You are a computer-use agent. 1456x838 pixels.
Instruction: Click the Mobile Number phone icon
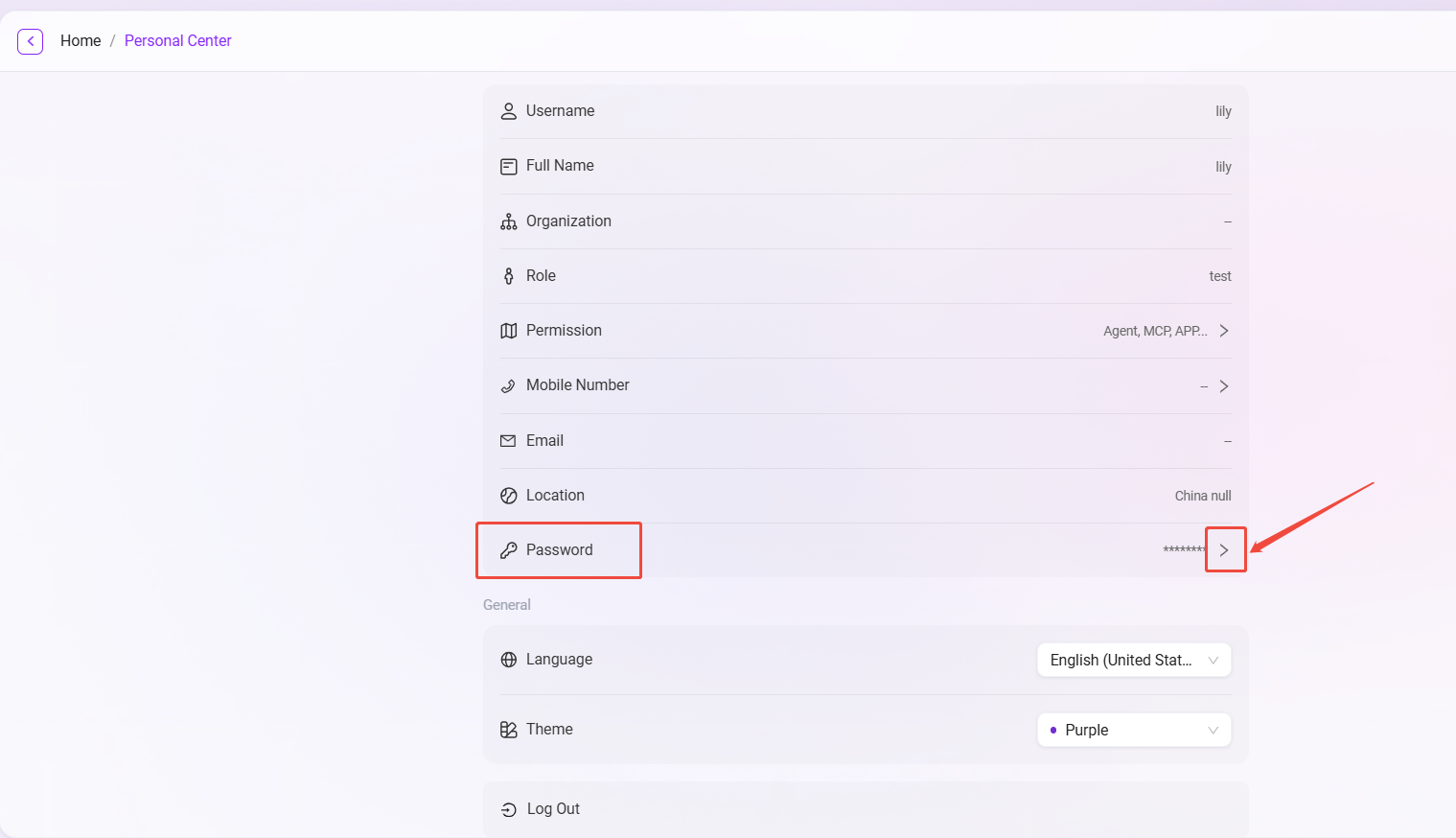tap(509, 385)
